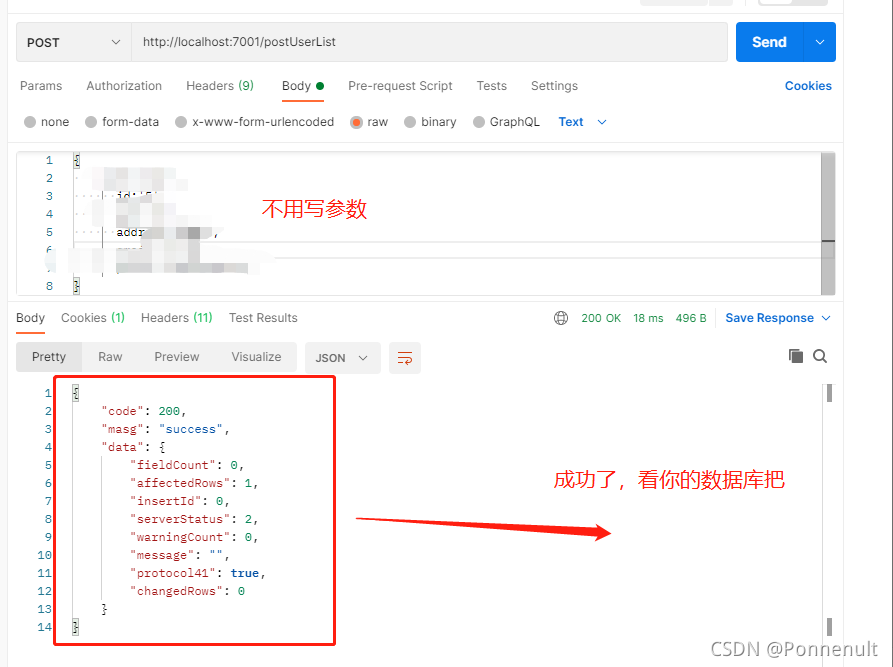This screenshot has height=667, width=893.
Task: Click the network status globe icon
Action: coord(561,317)
